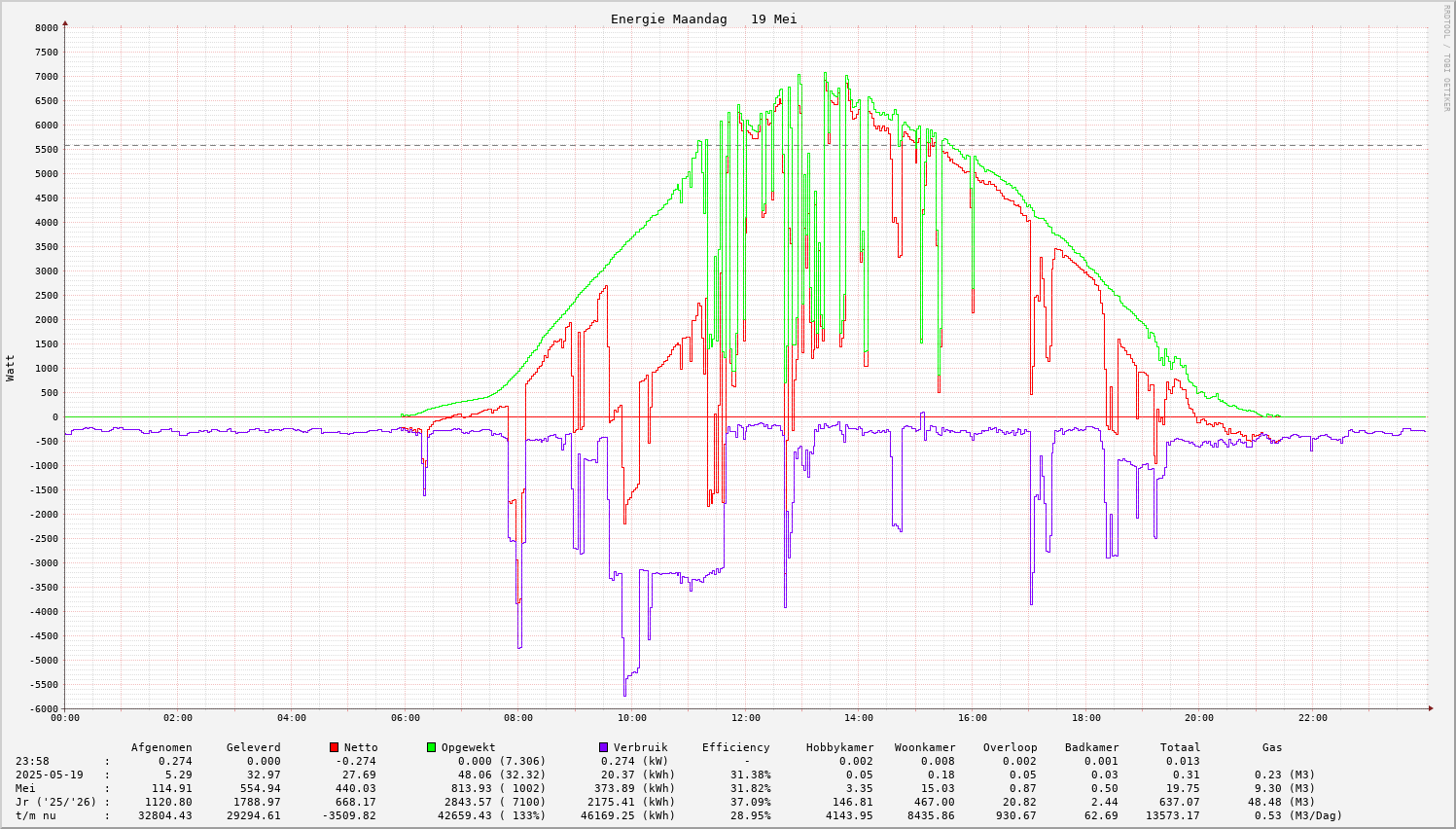Viewport: 1456px width, 829px height.
Task: Click the green Opgewekt legend swatch
Action: click(431, 747)
